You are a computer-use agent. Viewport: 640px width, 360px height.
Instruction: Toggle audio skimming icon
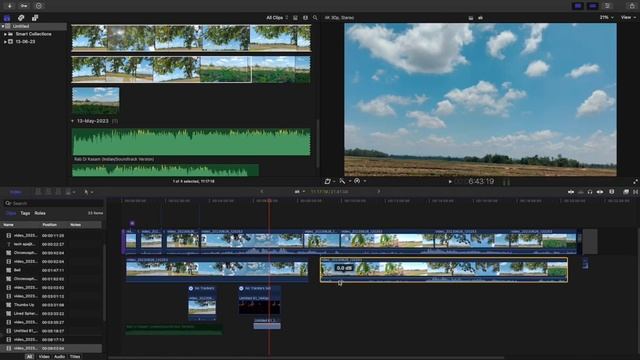pyautogui.click(x=580, y=192)
